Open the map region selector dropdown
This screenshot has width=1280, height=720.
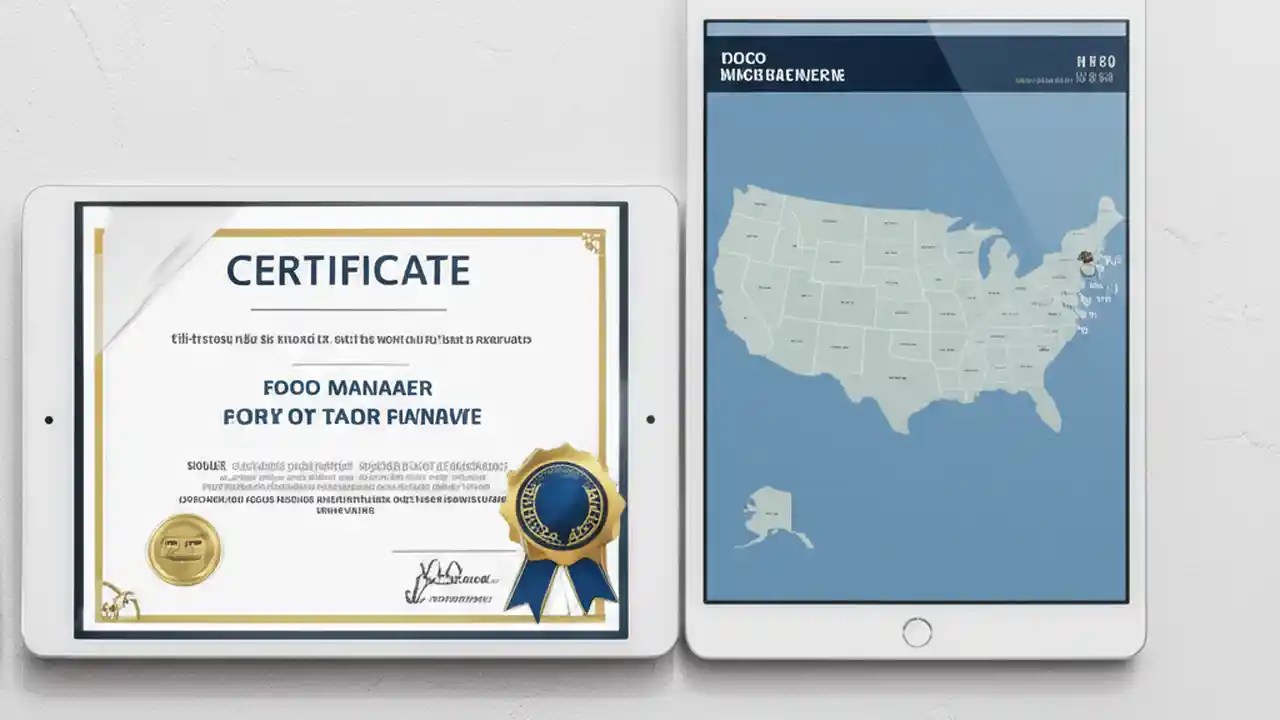pos(918,62)
